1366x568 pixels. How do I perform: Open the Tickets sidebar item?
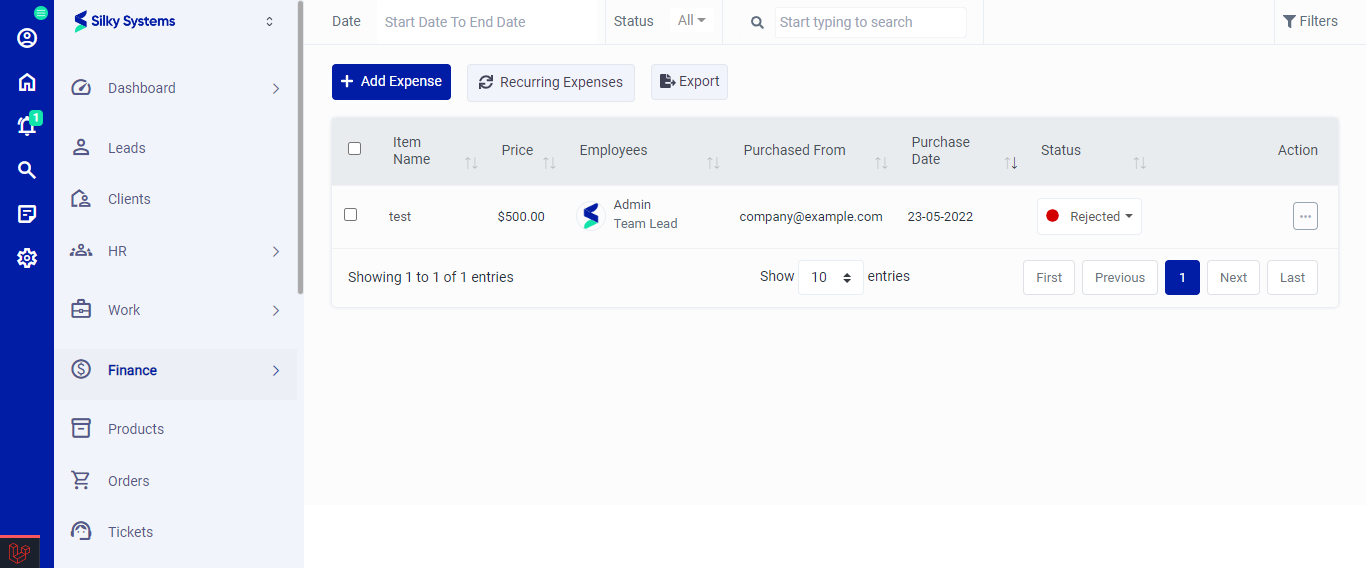130,532
